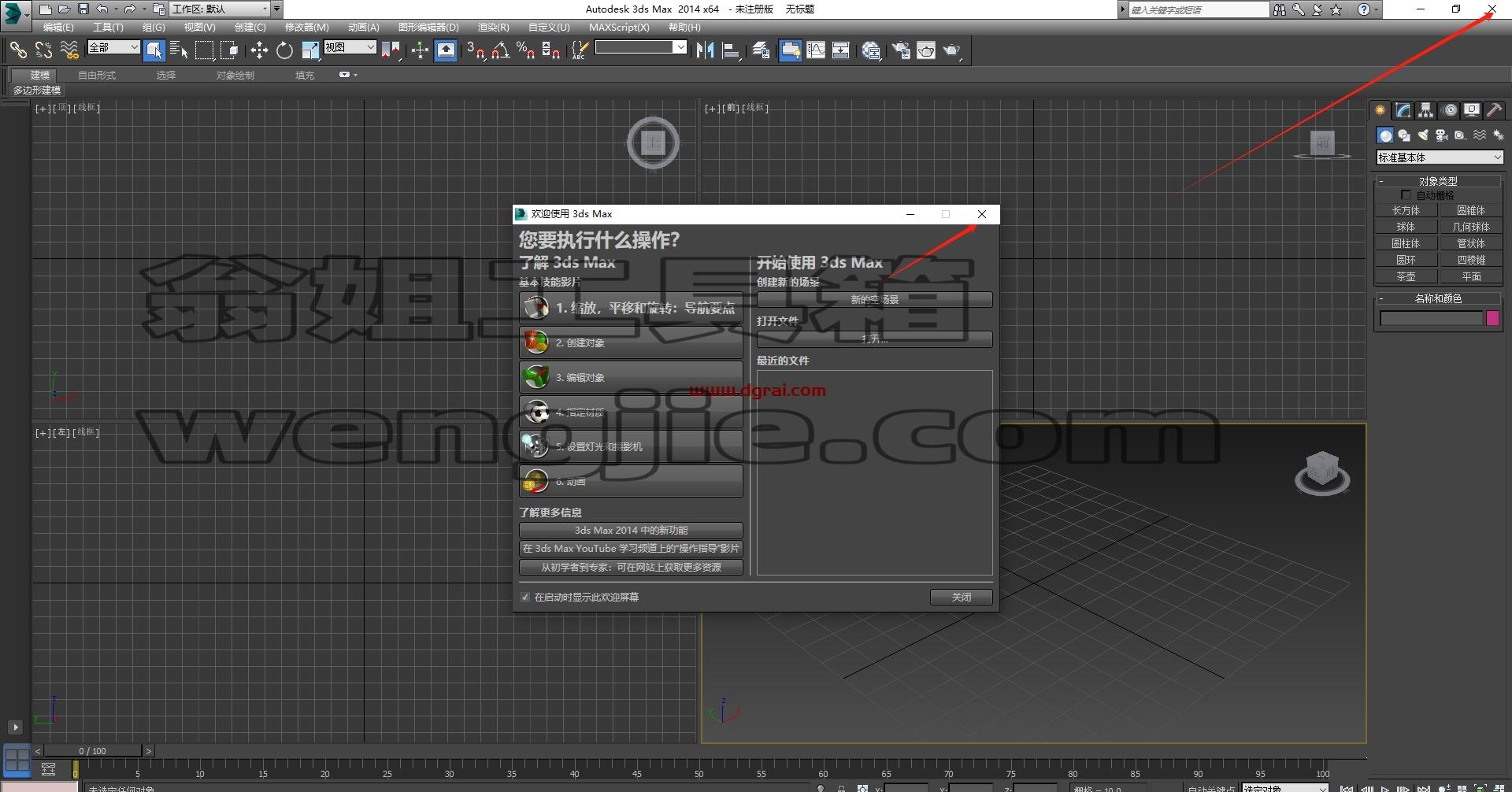Open the 标准基本体 dropdown

tap(1440, 157)
